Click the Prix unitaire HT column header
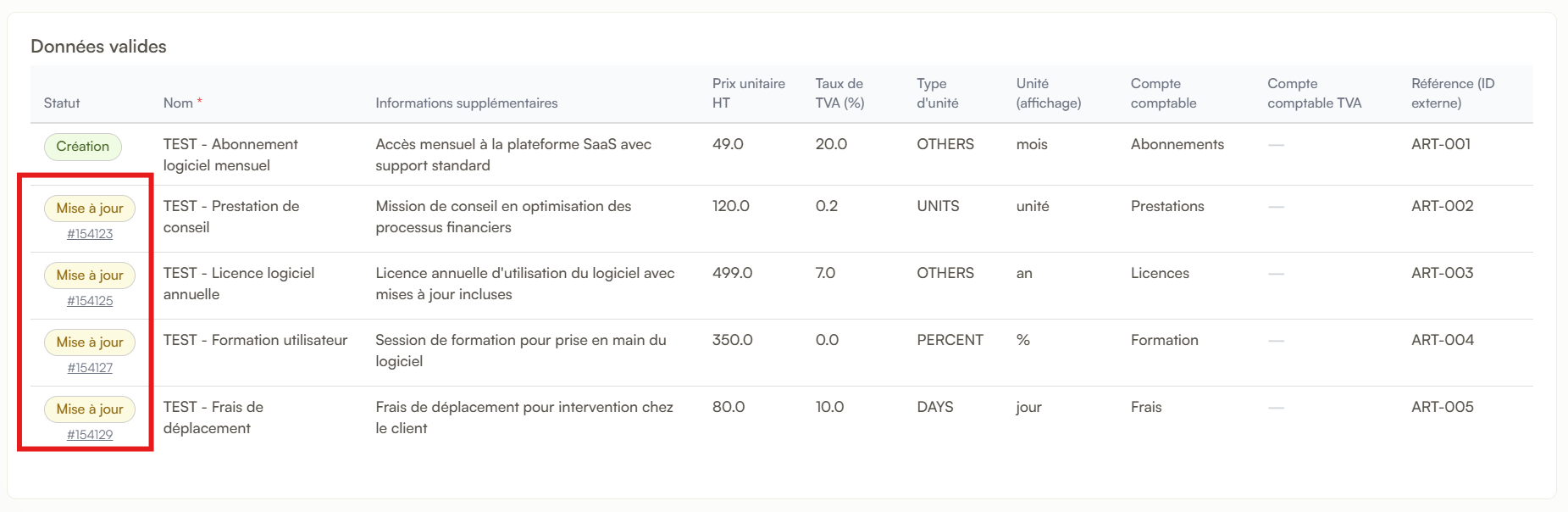1568x512 pixels. [749, 93]
